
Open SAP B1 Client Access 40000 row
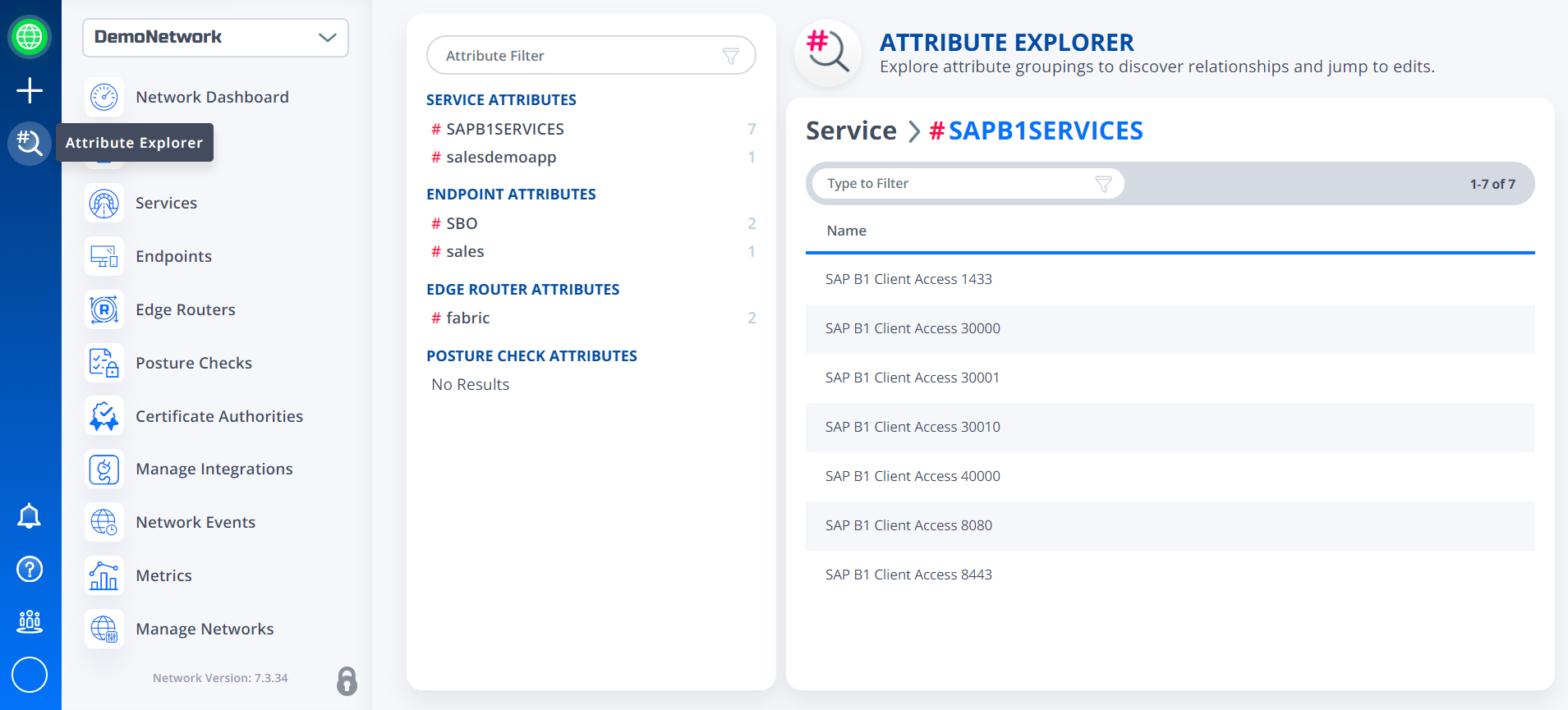[1170, 476]
